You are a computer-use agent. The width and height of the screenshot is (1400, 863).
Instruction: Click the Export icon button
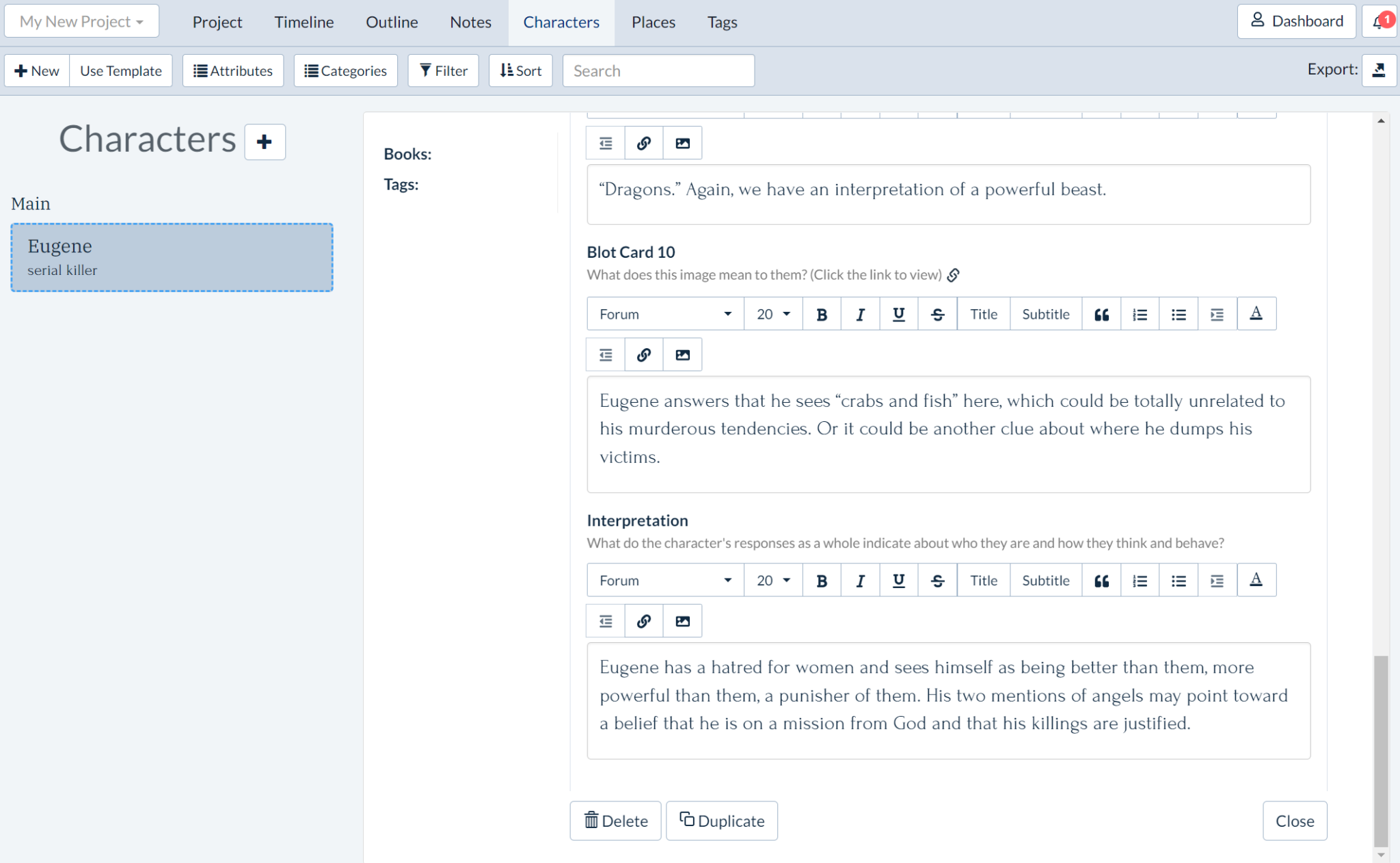point(1379,70)
